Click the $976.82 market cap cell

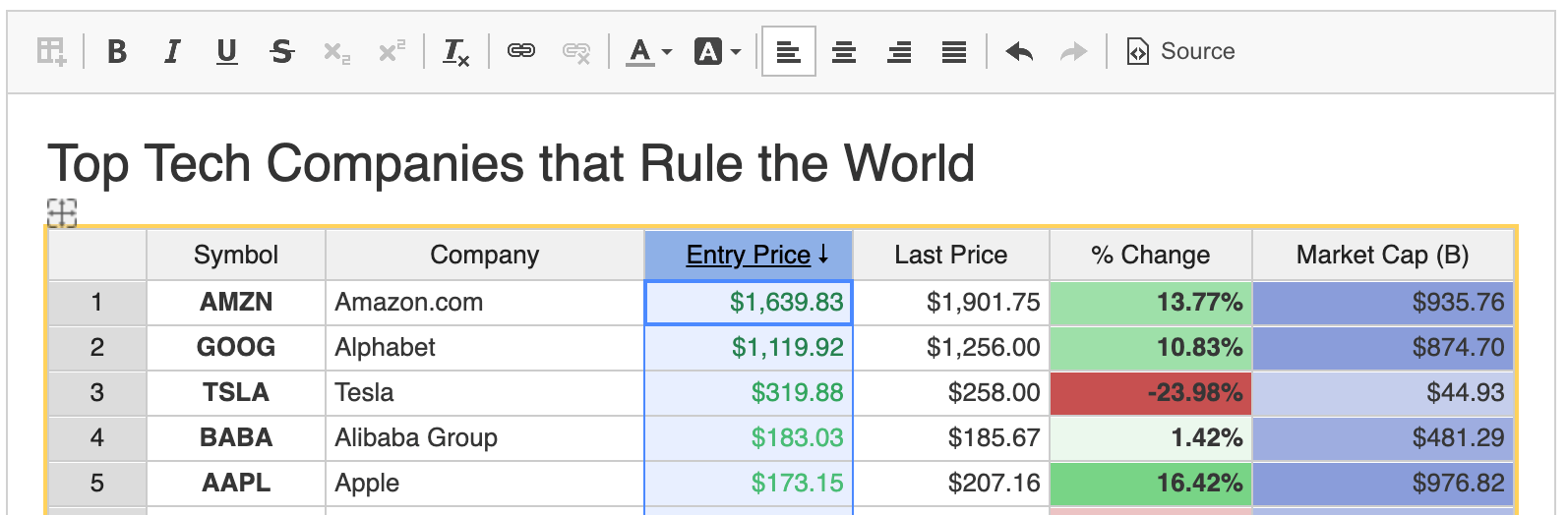click(x=1383, y=484)
